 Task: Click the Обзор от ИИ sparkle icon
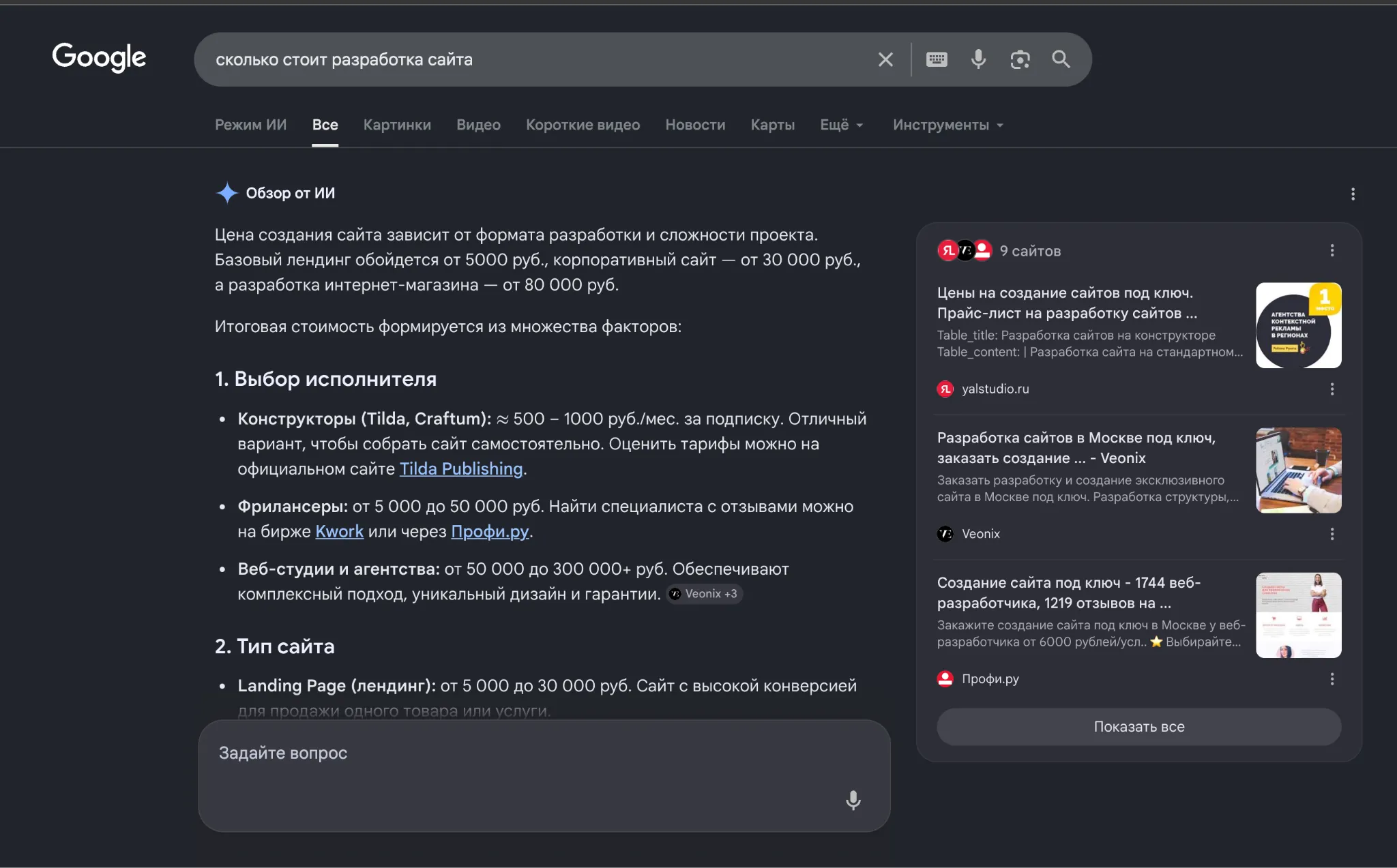[226, 193]
